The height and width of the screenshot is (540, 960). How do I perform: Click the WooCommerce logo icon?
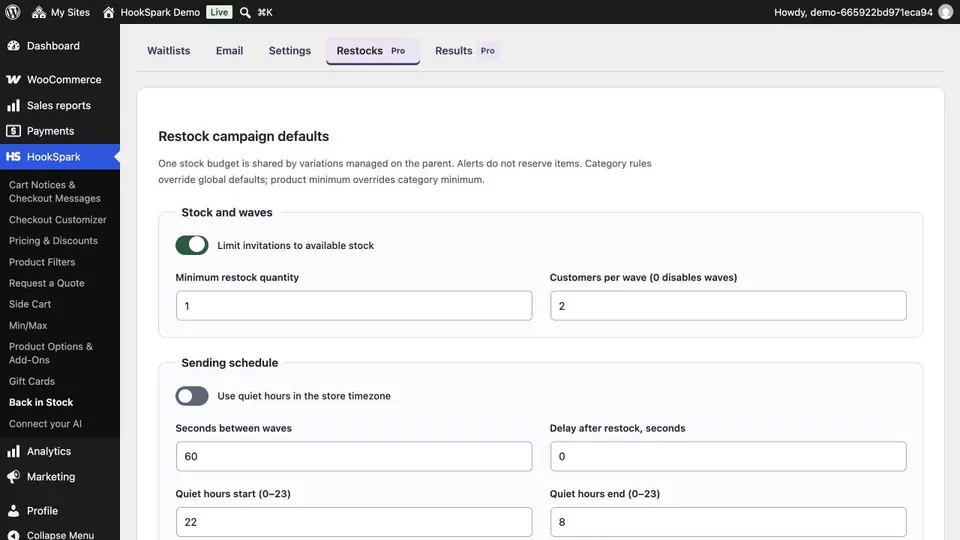[x=13, y=80]
